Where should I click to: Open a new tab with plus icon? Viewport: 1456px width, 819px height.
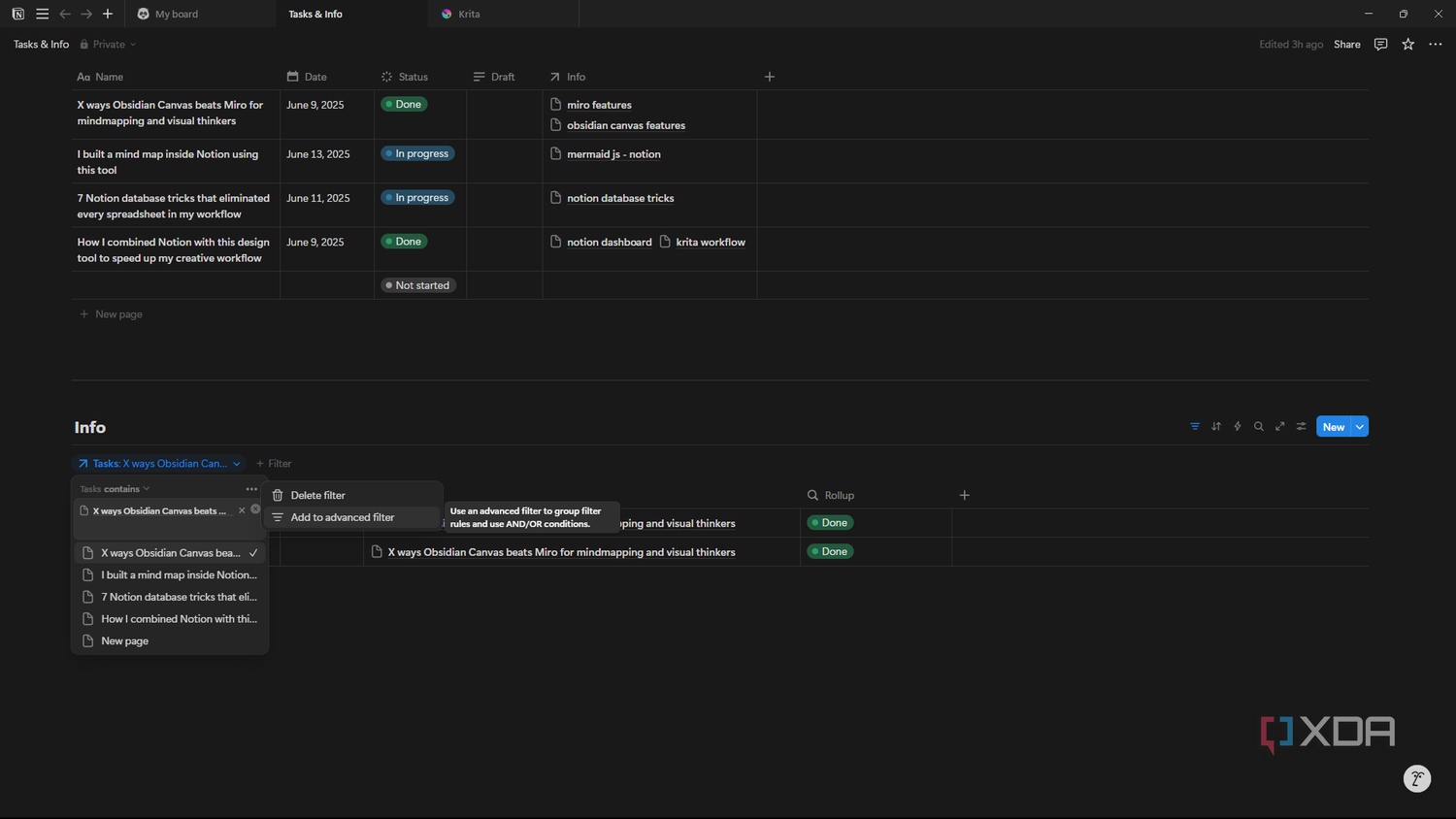108,14
